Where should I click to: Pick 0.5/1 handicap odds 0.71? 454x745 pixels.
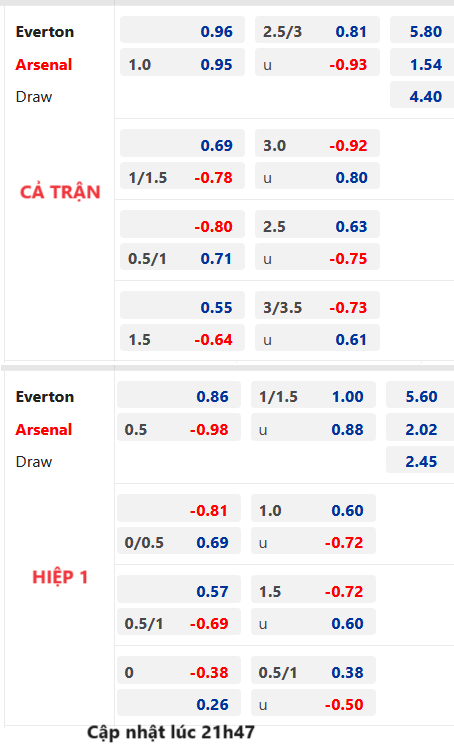(182, 257)
